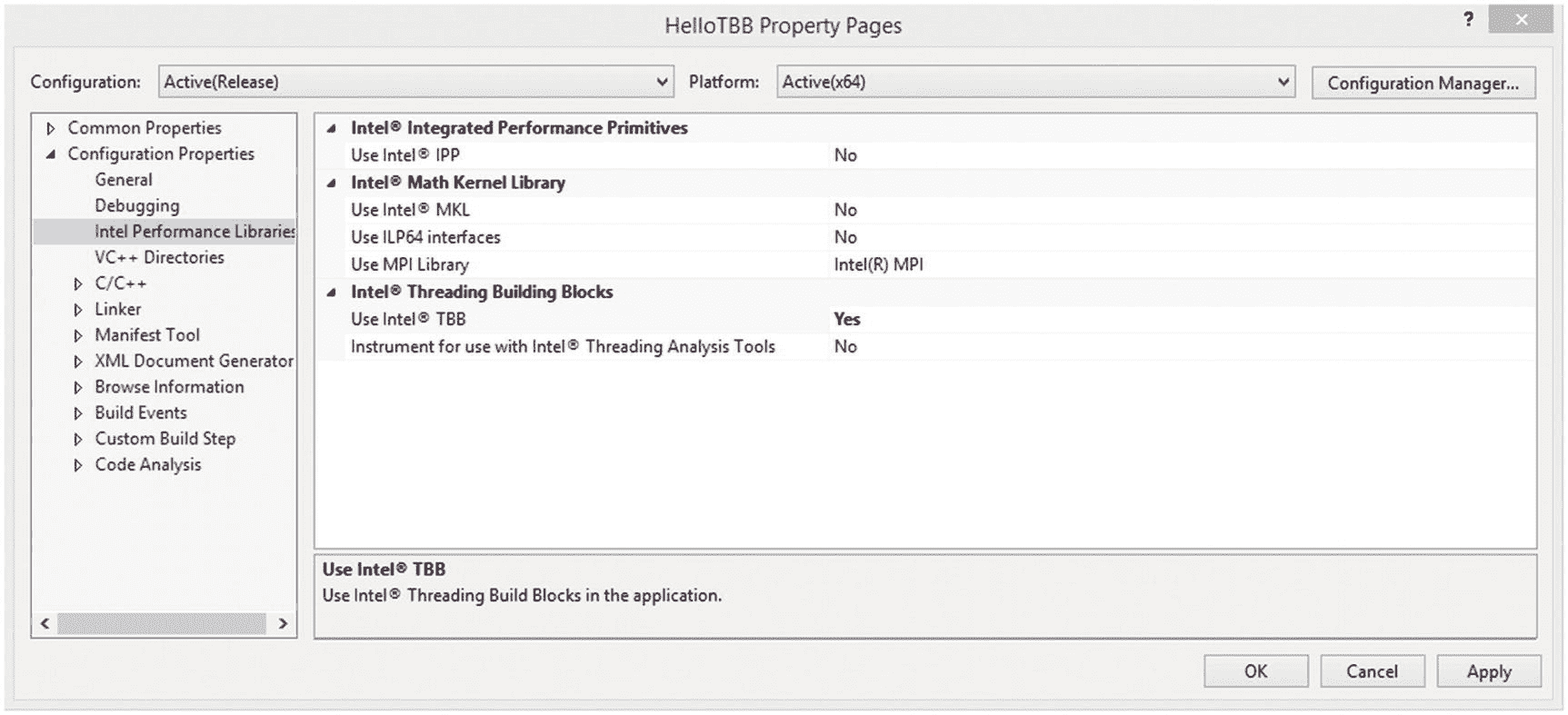Click the help question mark icon
The height and width of the screenshot is (715, 1568).
[1468, 19]
